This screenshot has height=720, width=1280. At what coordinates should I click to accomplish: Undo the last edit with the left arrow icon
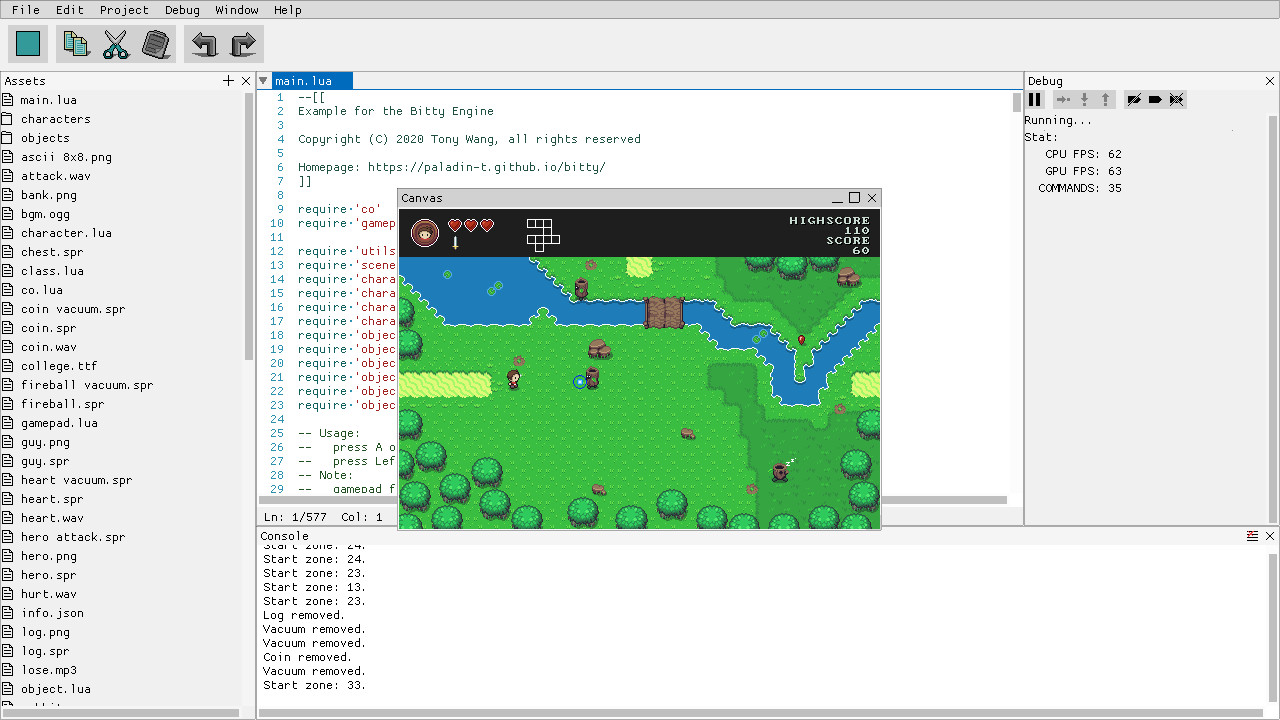[201, 43]
